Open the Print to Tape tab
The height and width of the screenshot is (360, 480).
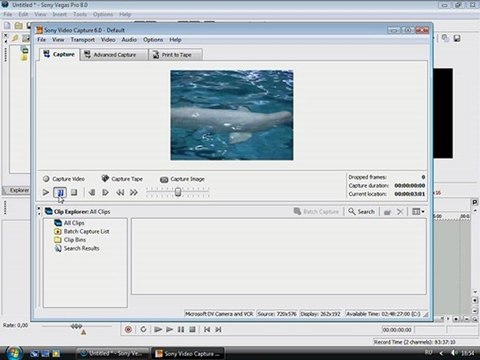coord(176,55)
